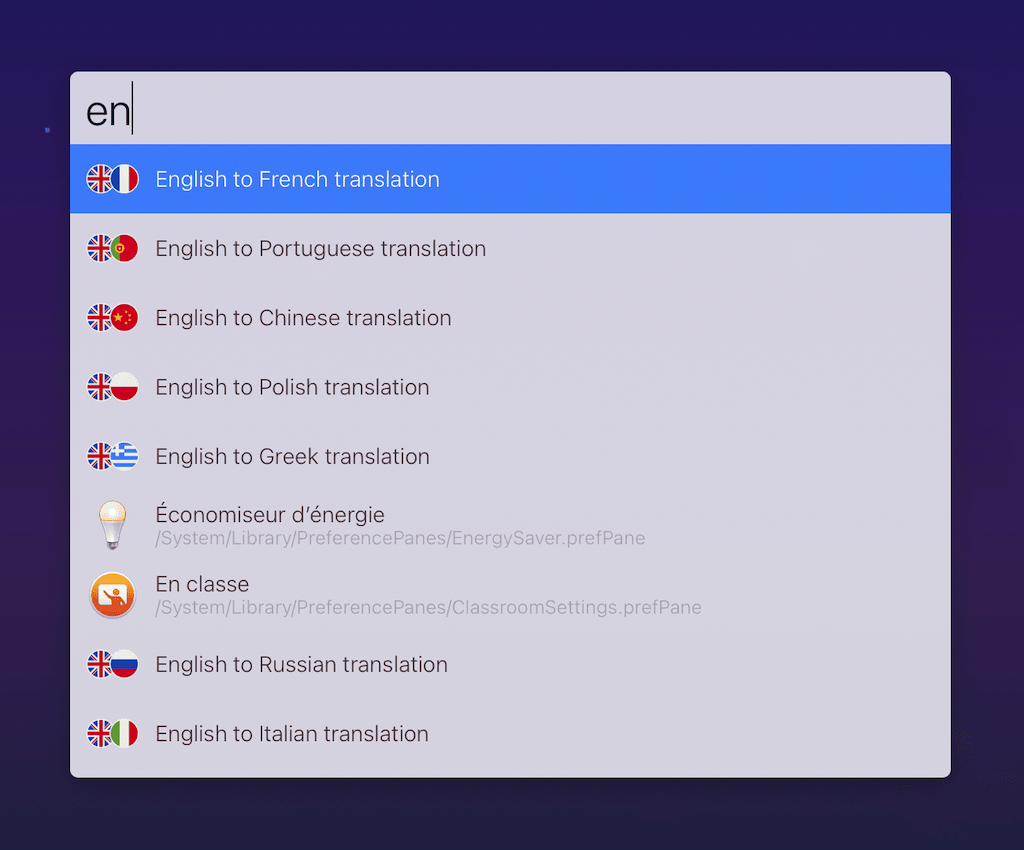
Task: Click the En classe orange icon
Action: [112, 595]
